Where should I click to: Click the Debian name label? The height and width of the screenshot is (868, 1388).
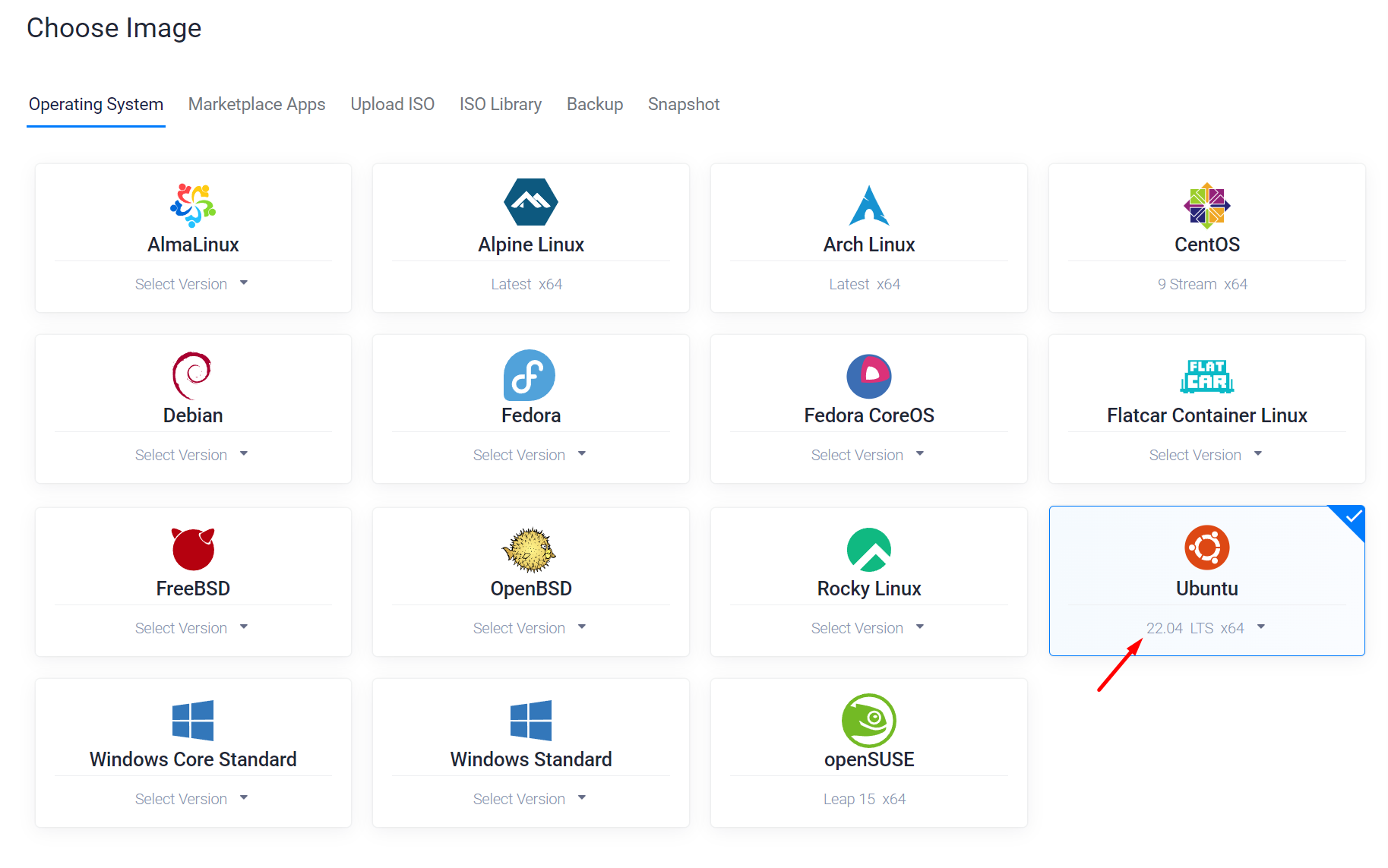tap(193, 415)
